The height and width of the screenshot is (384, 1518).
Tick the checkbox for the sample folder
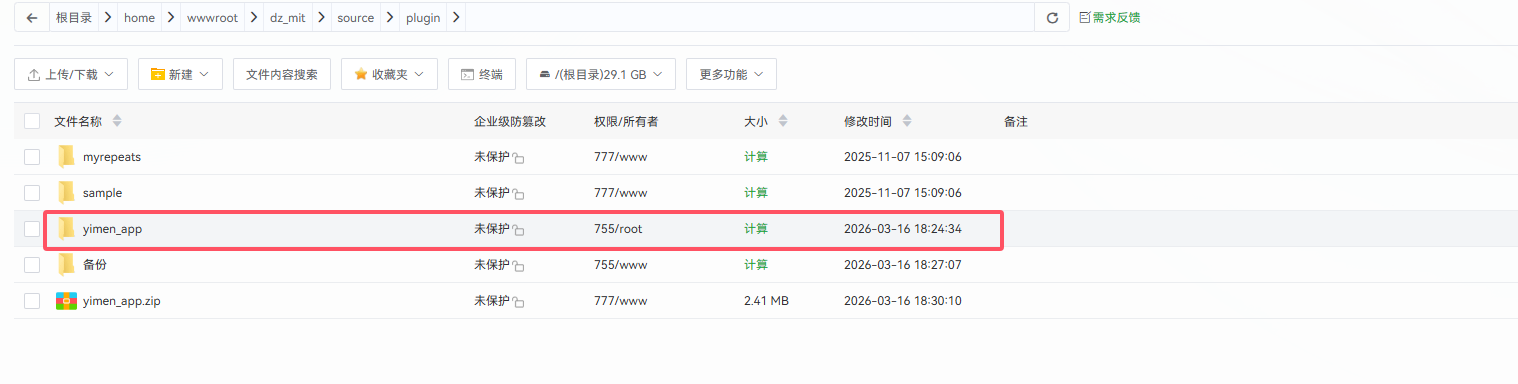pos(32,193)
